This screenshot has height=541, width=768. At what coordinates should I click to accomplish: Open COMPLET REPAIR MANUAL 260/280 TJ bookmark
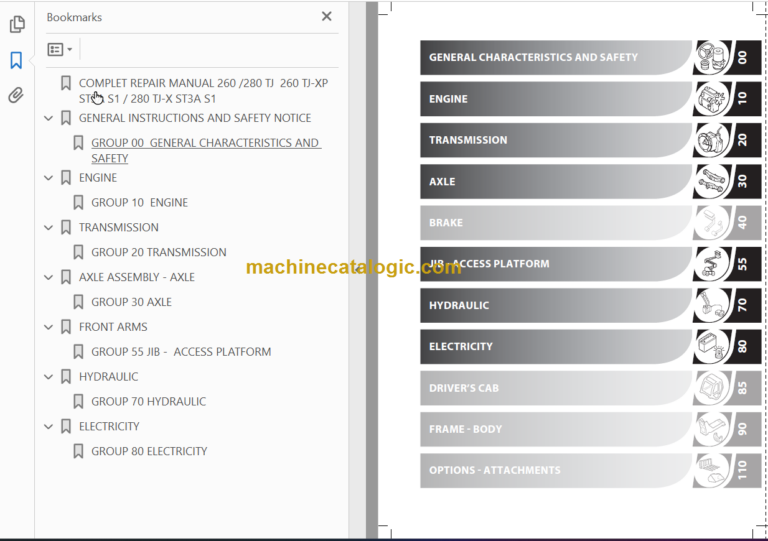[203, 91]
